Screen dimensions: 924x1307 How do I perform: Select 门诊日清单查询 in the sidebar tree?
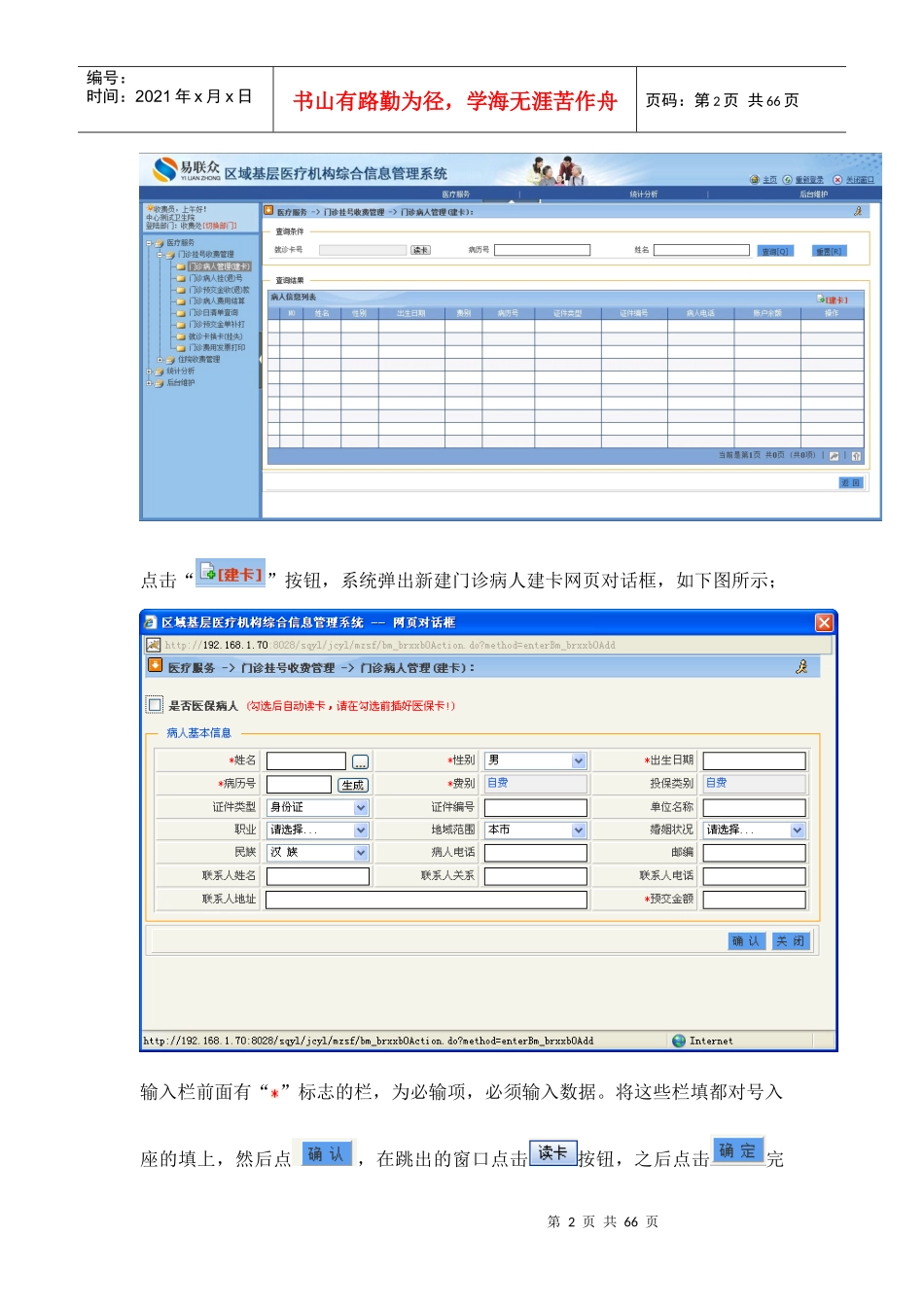(x=213, y=313)
